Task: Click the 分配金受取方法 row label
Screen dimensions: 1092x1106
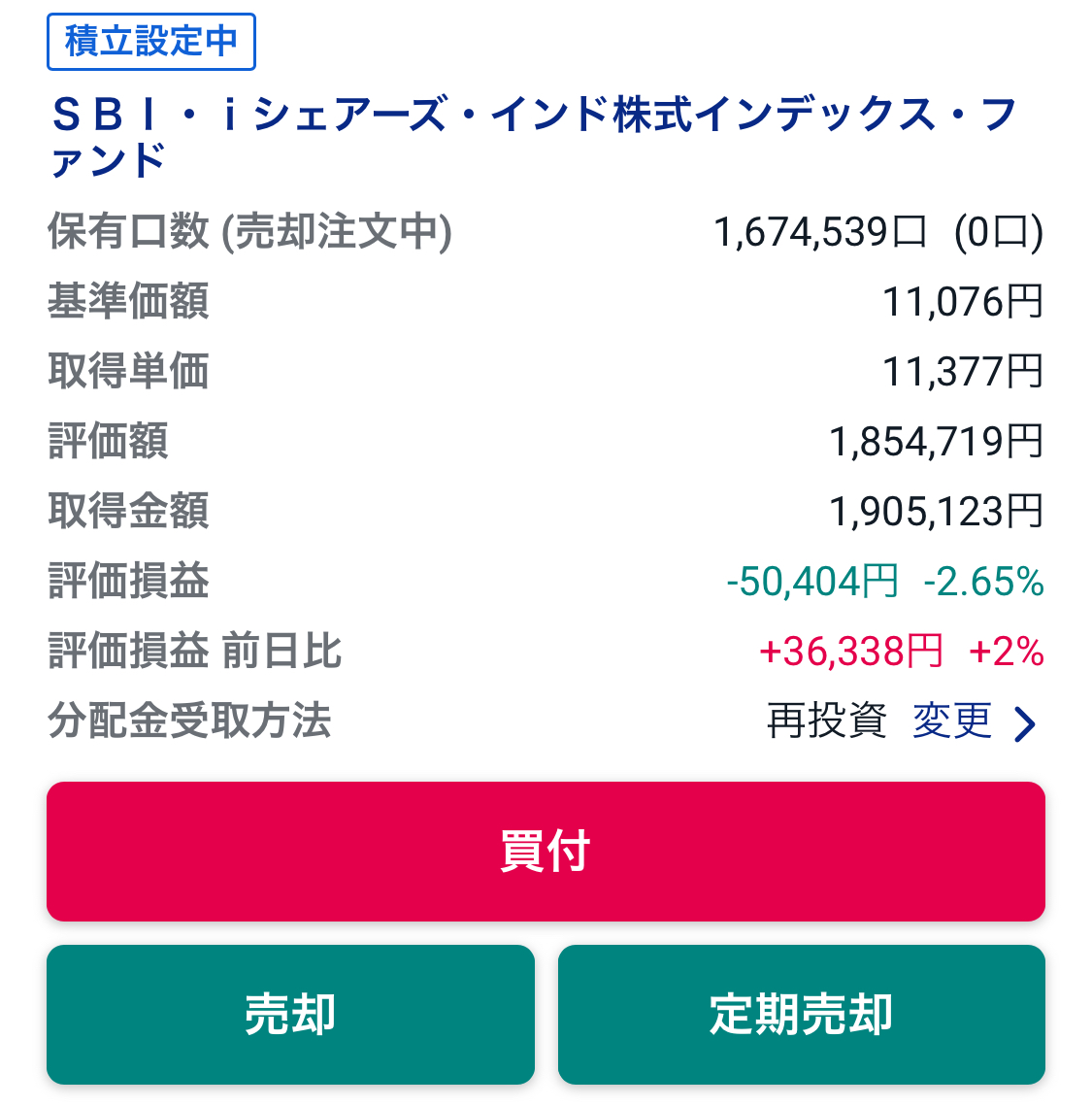Action: pos(190,721)
